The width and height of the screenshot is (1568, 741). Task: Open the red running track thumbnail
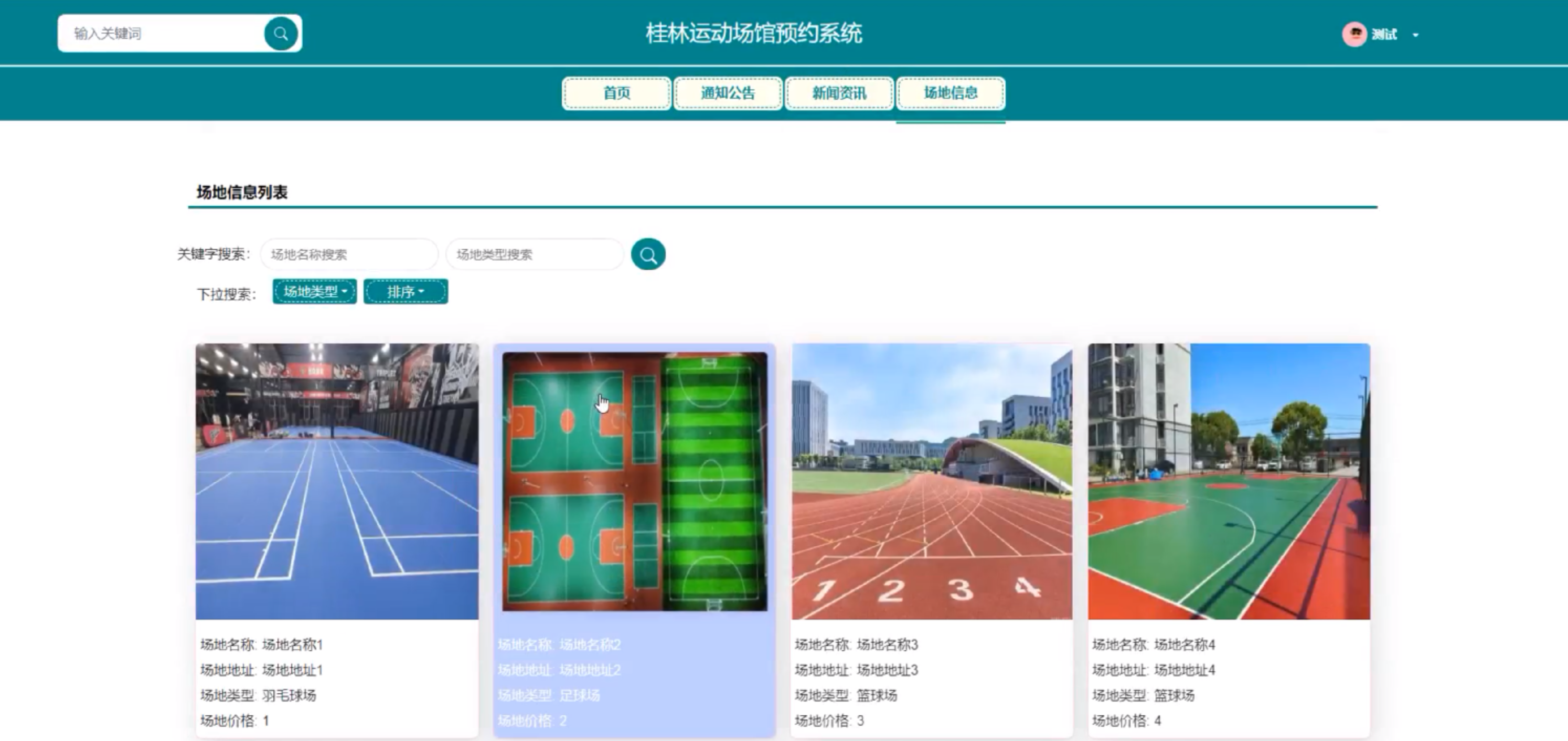[x=931, y=481]
